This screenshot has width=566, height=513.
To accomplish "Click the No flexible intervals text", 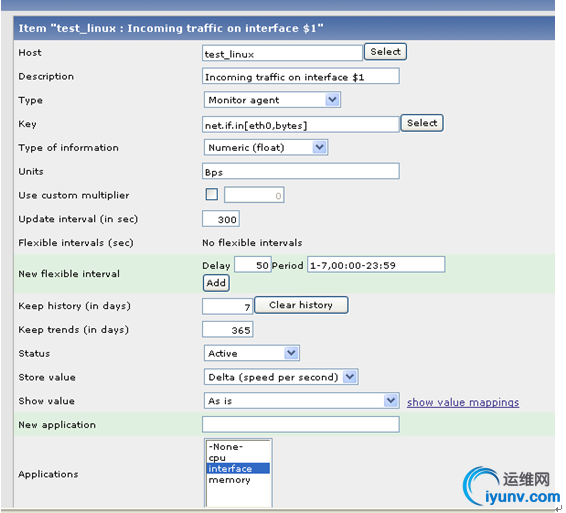I will click(252, 243).
